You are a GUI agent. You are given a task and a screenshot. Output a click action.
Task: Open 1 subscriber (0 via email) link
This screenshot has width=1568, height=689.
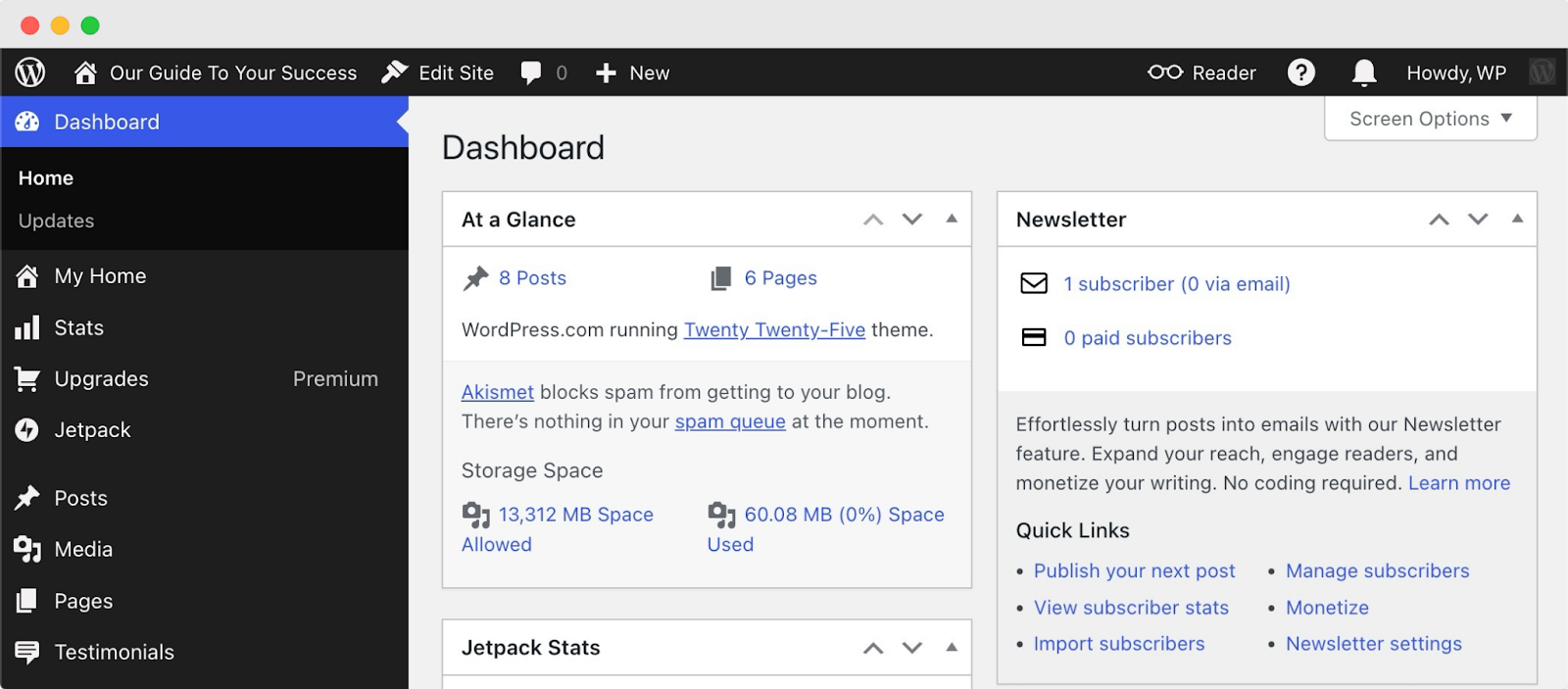(1177, 284)
